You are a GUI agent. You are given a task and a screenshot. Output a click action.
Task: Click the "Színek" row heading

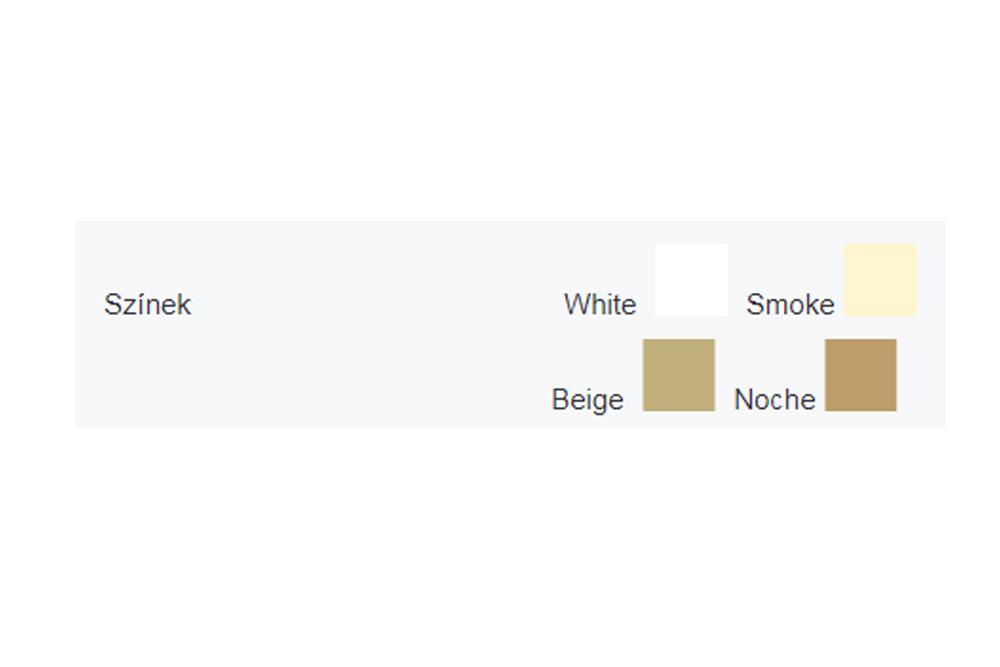pos(147,305)
